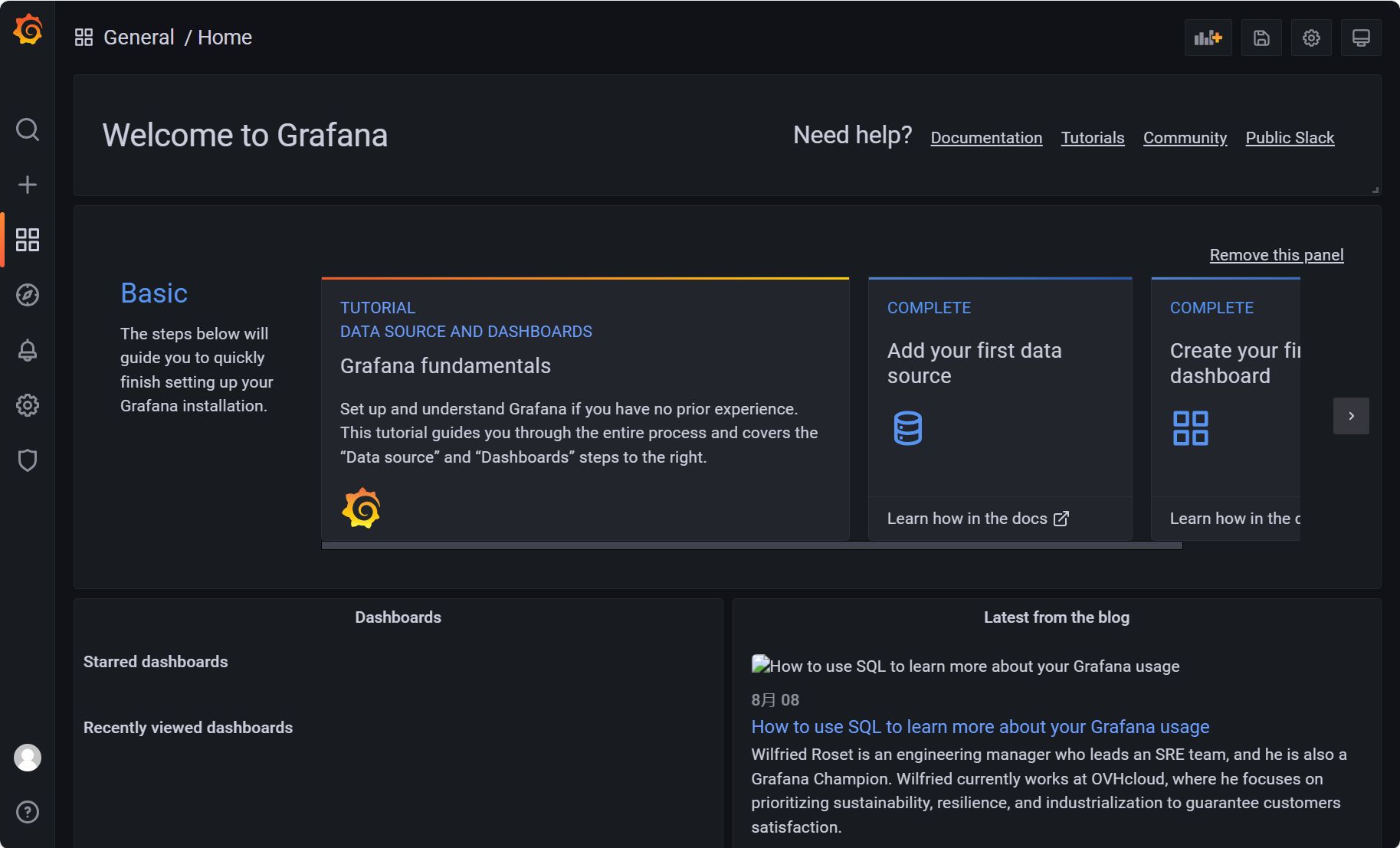Click the Basic setup heading

[x=154, y=293]
